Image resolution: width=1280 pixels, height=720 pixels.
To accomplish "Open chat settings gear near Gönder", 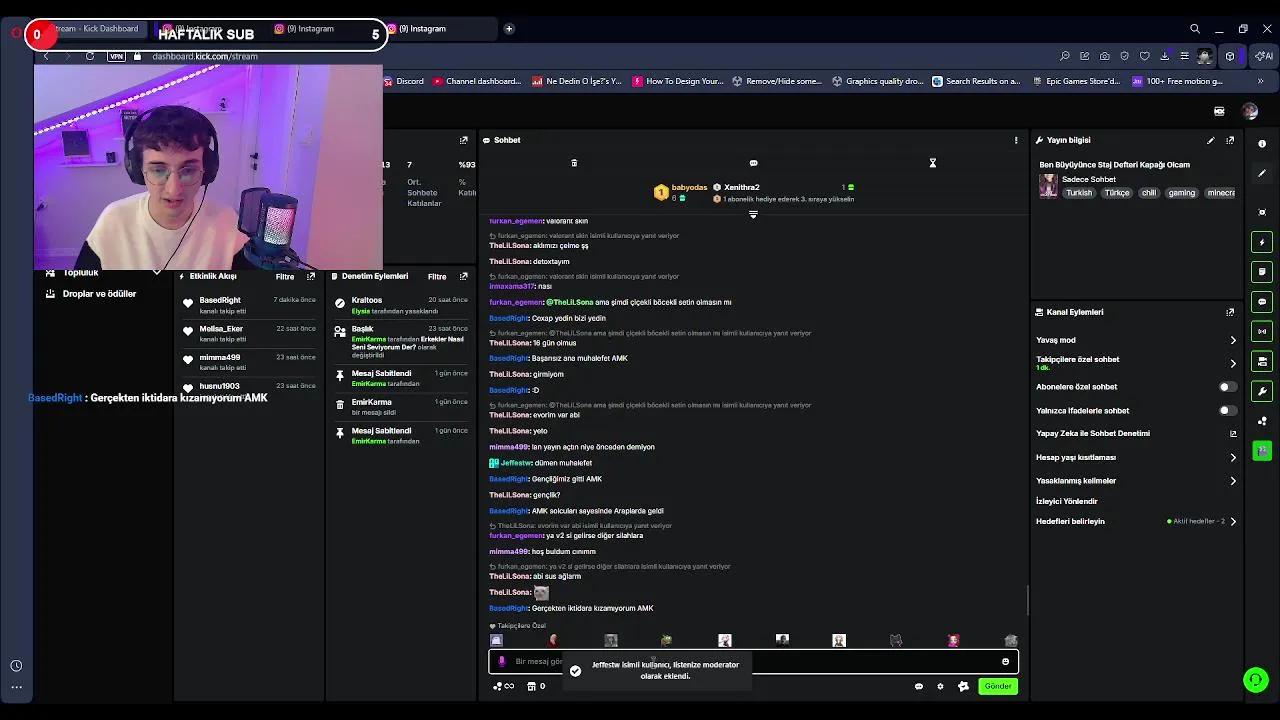I will (940, 686).
